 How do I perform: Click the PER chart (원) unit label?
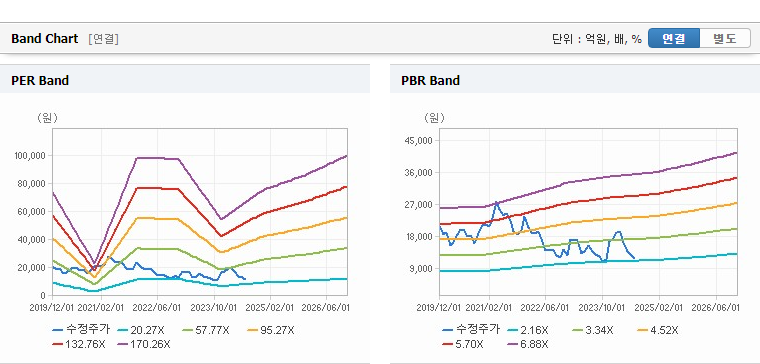coord(47,118)
